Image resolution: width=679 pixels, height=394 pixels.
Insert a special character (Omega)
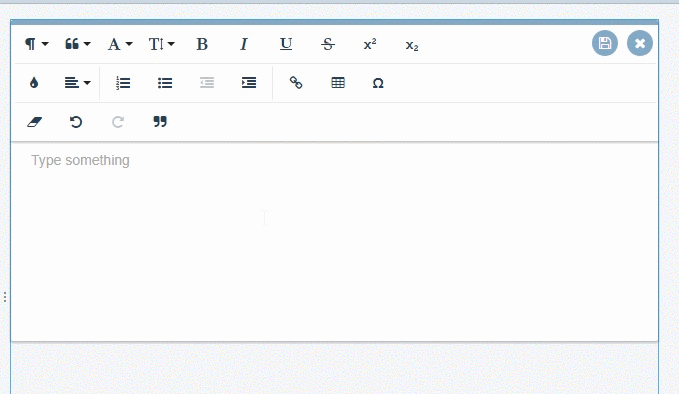tap(378, 83)
